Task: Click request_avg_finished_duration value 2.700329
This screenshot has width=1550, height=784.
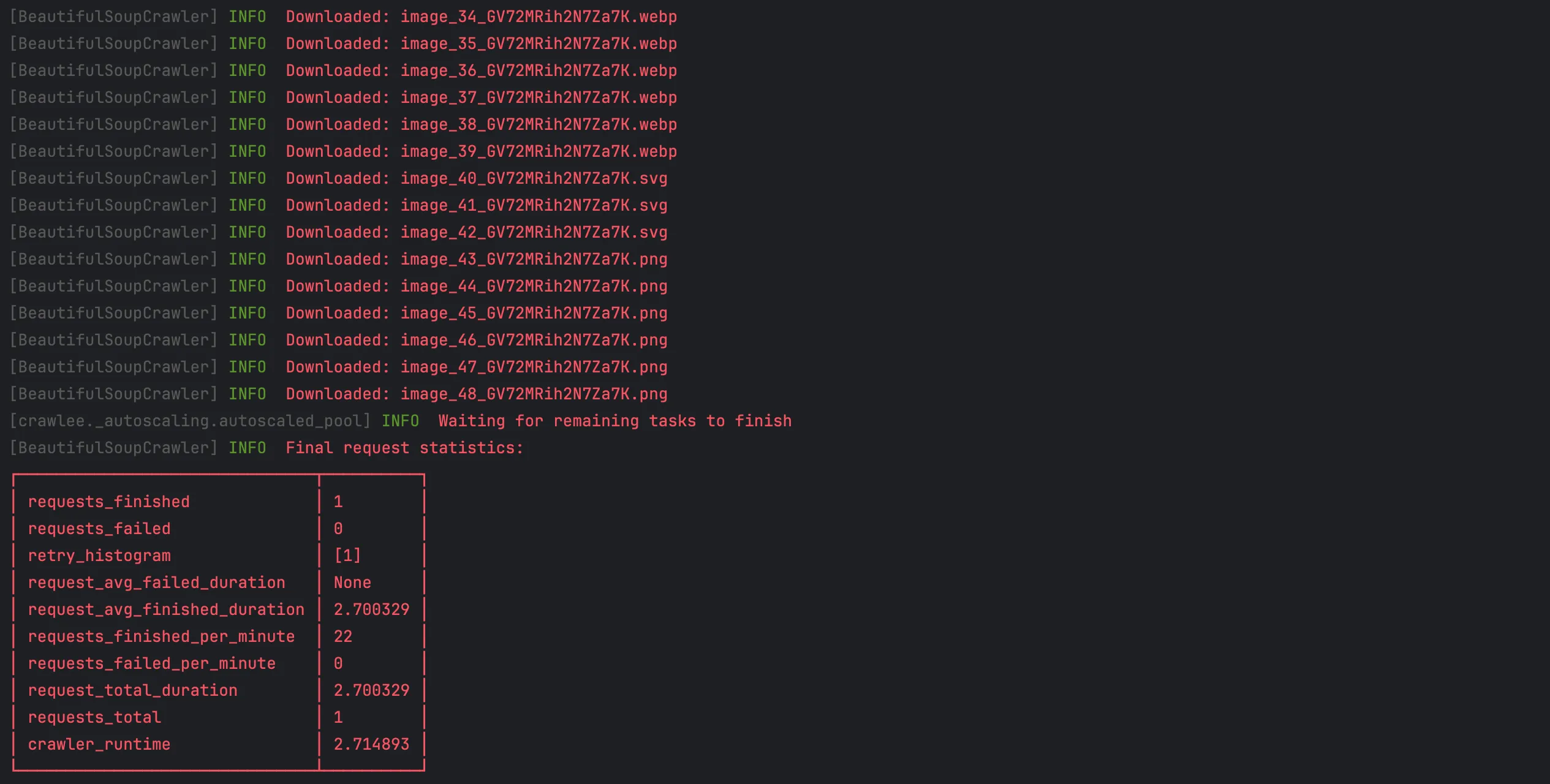Action: [371, 609]
